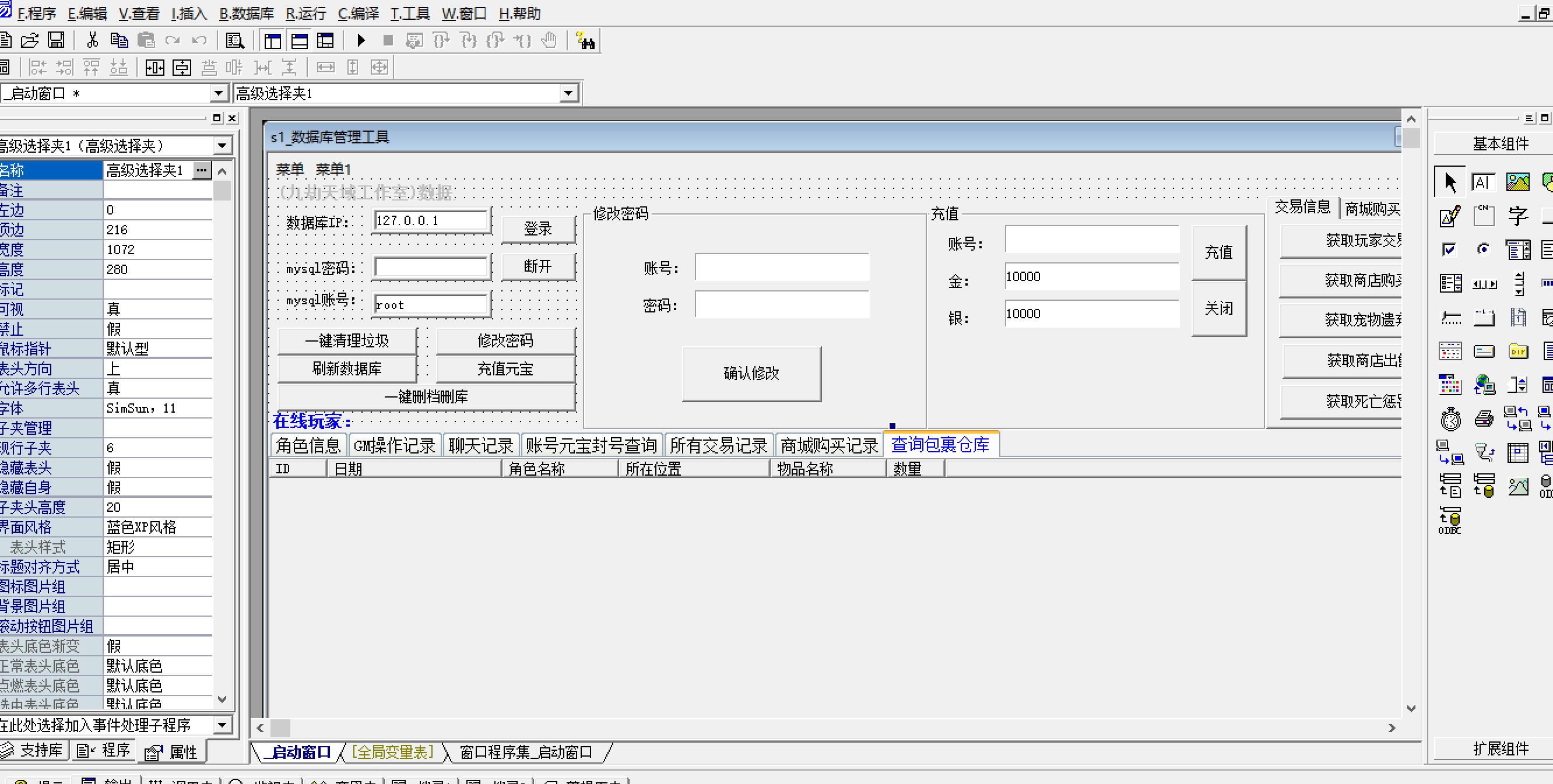Screen dimensions: 1553x784
Task: Run the program with the play icon
Action: pos(361,40)
